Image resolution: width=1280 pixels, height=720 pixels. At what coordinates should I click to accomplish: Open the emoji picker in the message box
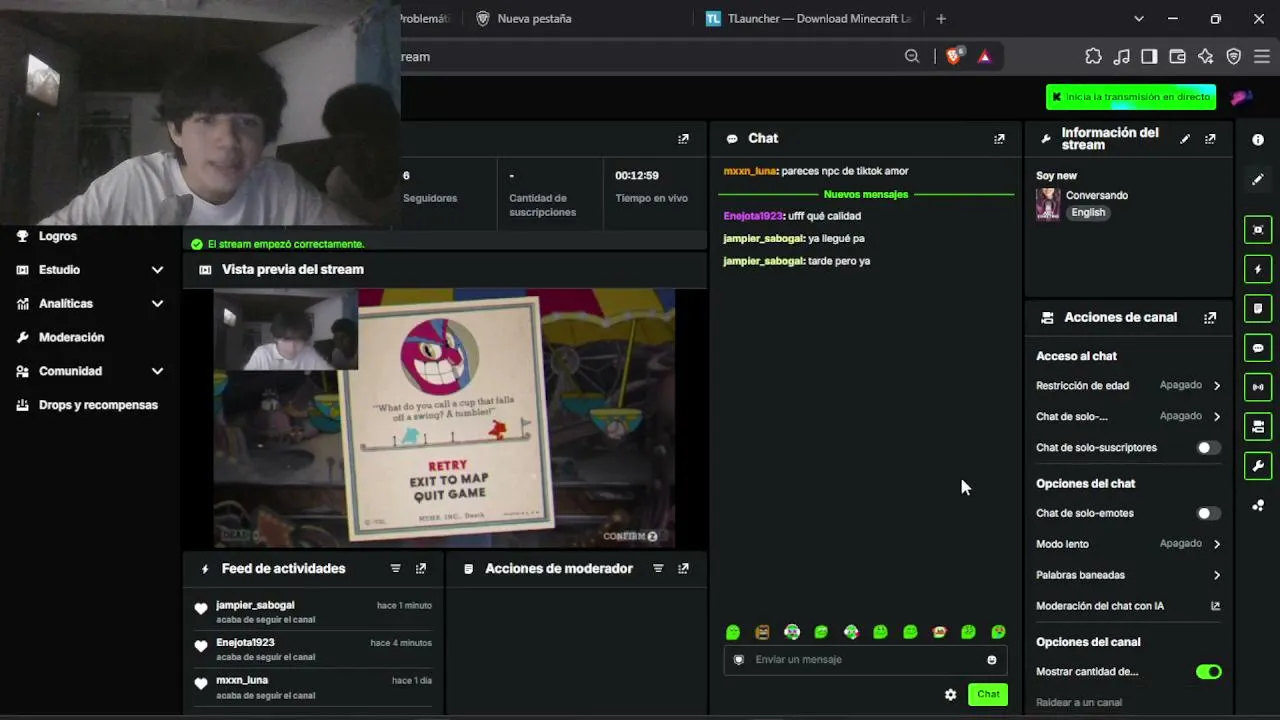992,660
